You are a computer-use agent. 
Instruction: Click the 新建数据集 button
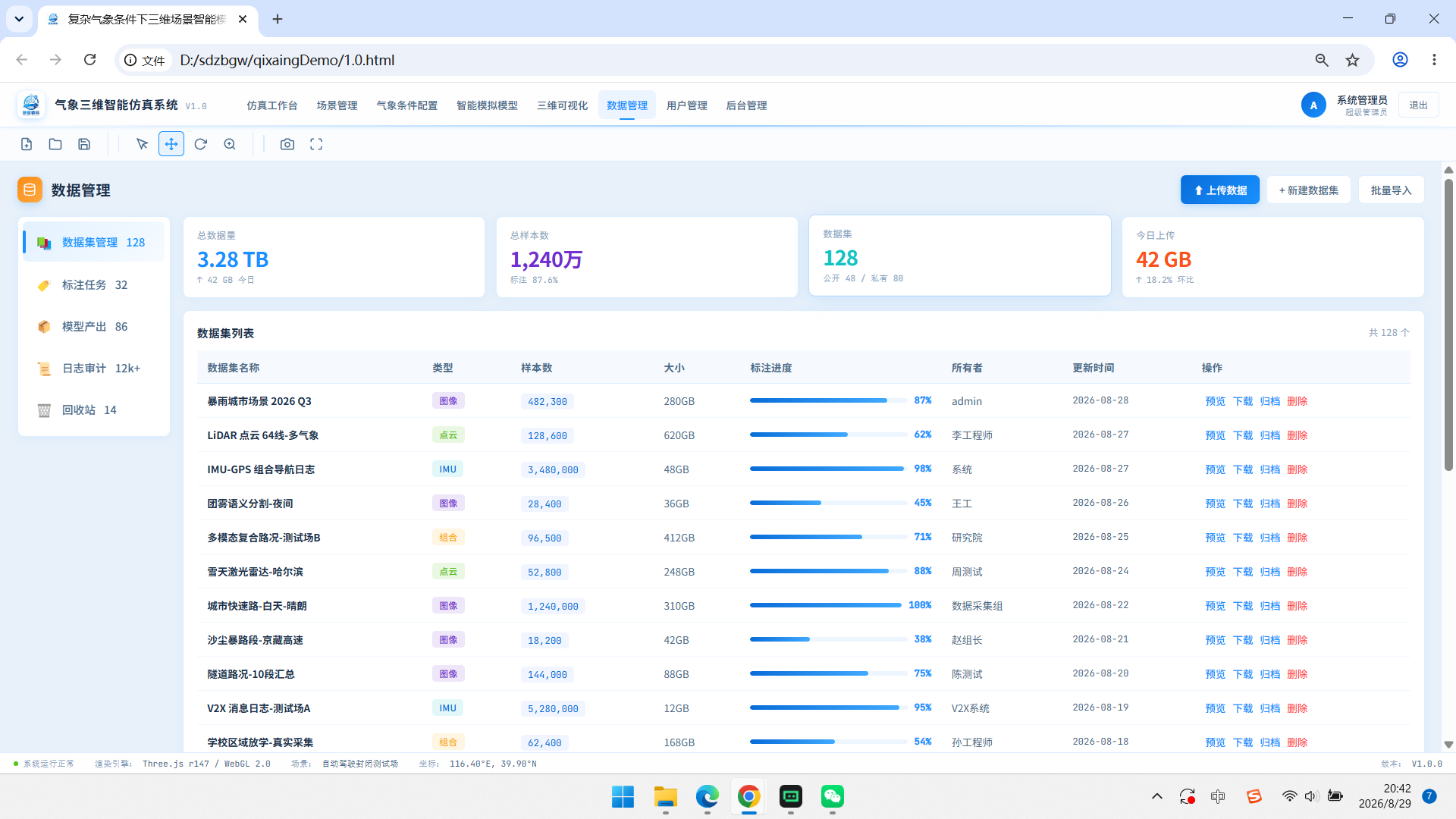point(1308,190)
